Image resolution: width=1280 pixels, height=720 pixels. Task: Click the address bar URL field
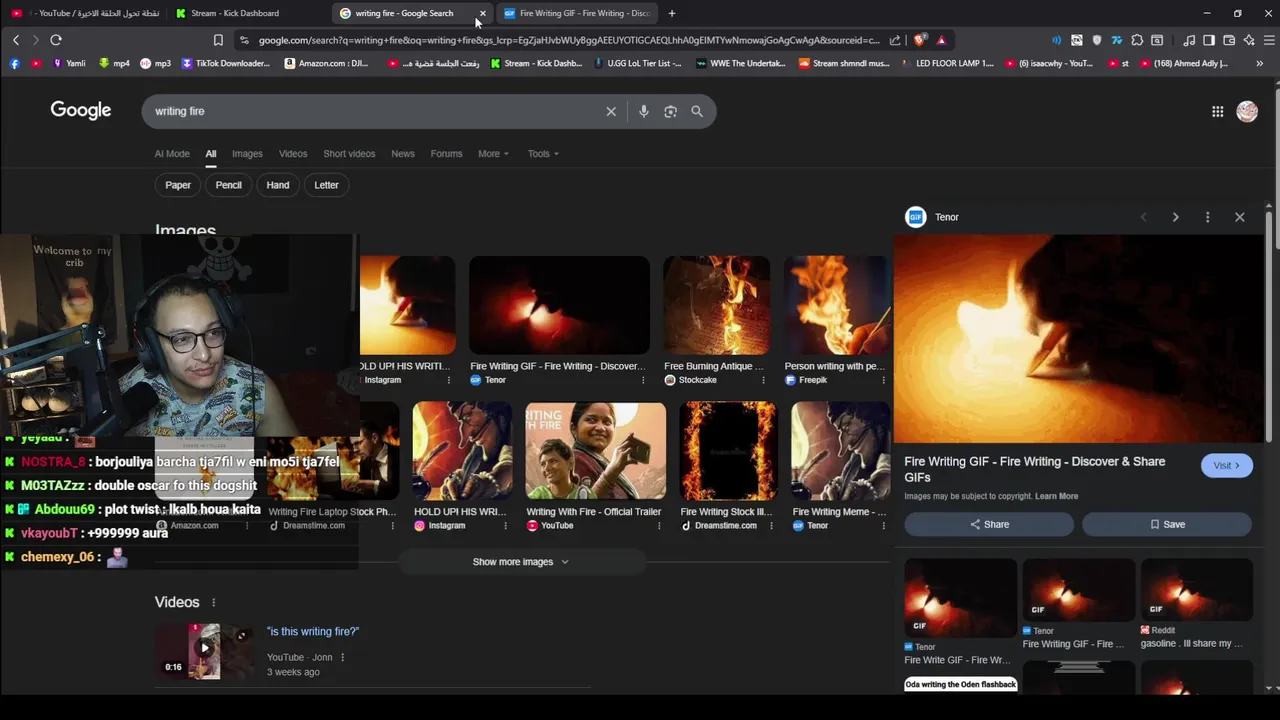tap(568, 40)
